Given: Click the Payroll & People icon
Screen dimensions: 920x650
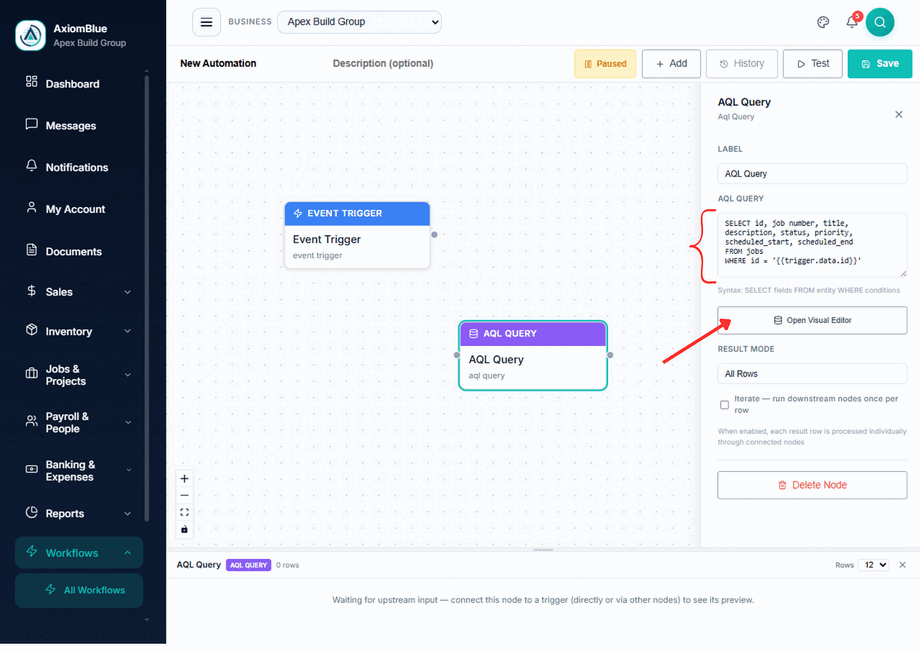Looking at the screenshot, I should click(x=32, y=421).
